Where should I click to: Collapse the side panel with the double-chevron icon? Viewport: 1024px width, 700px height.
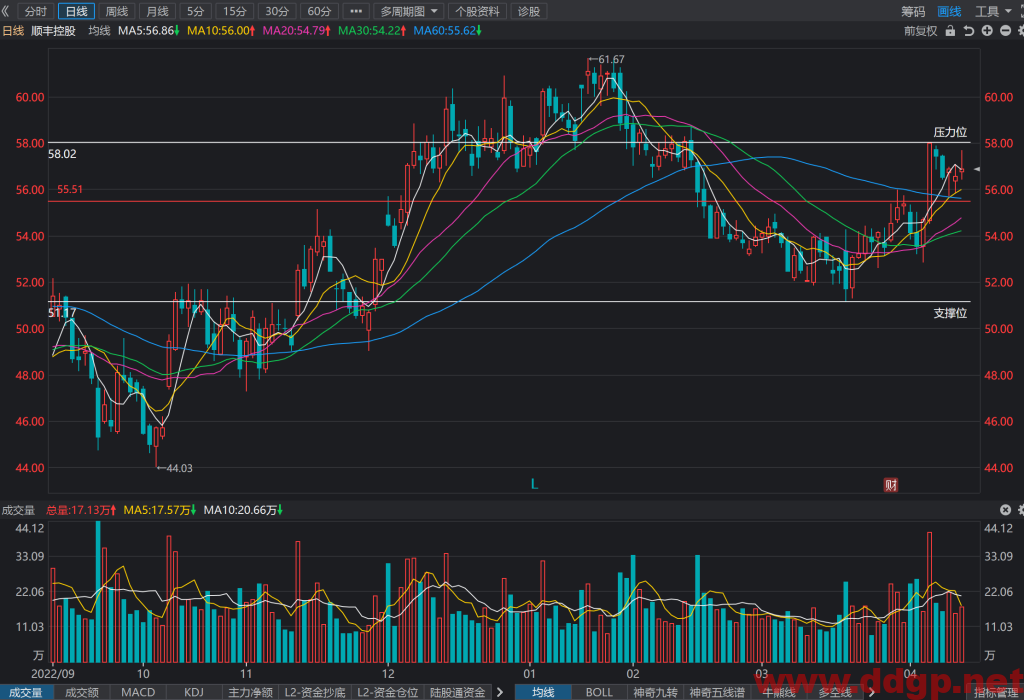(5, 11)
